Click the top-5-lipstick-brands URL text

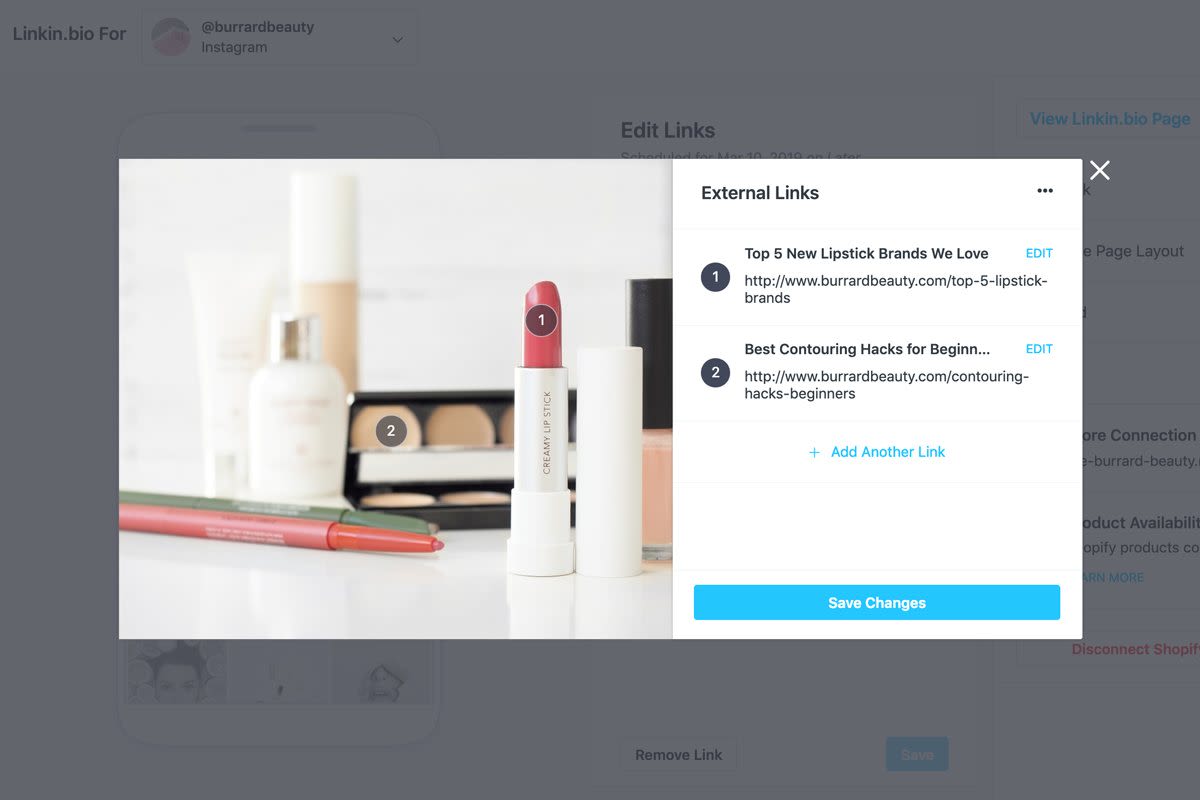point(896,289)
